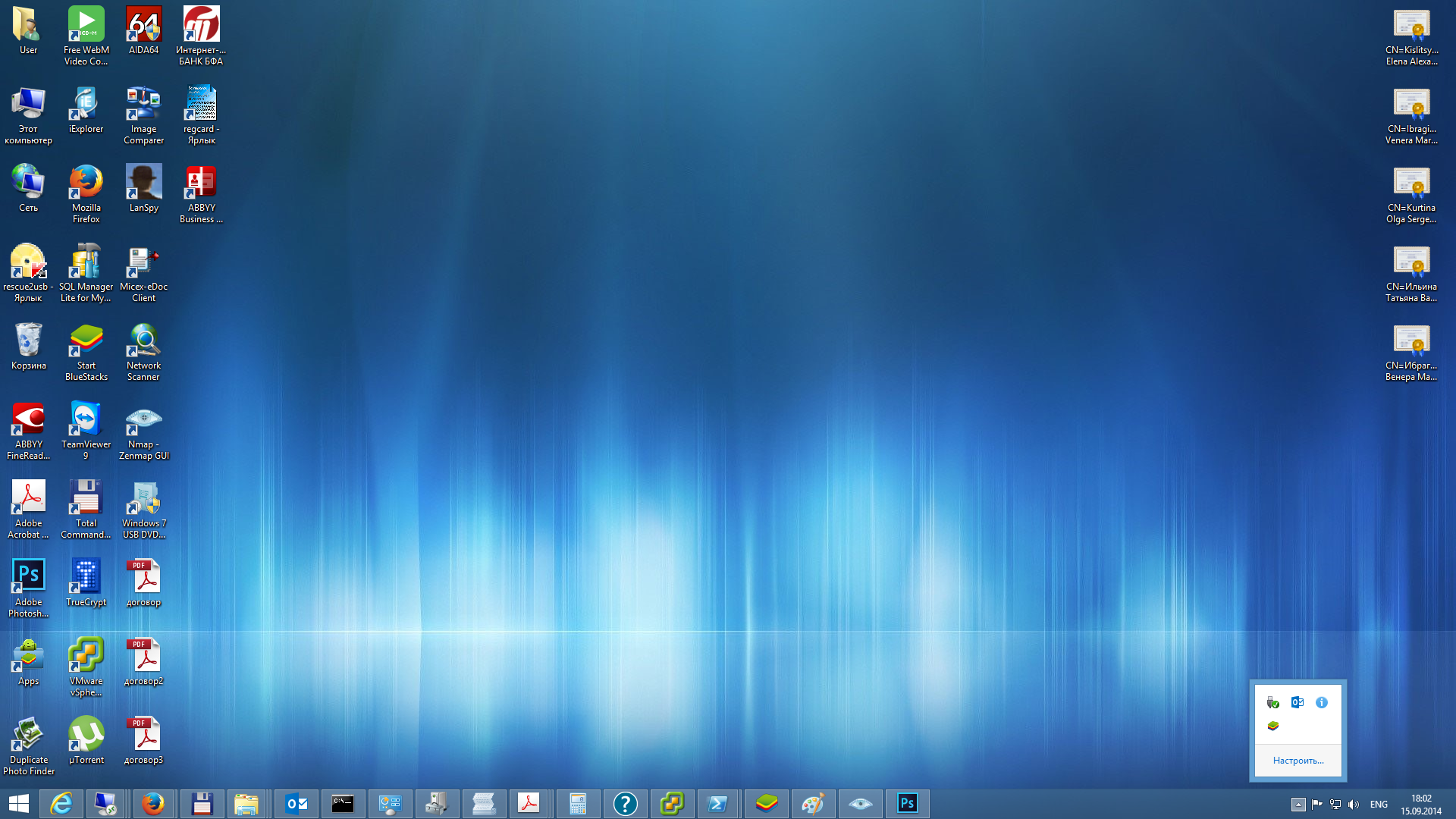This screenshot has height=819, width=1456.
Task: Collapse the hidden tray icons arrow
Action: click(1298, 804)
